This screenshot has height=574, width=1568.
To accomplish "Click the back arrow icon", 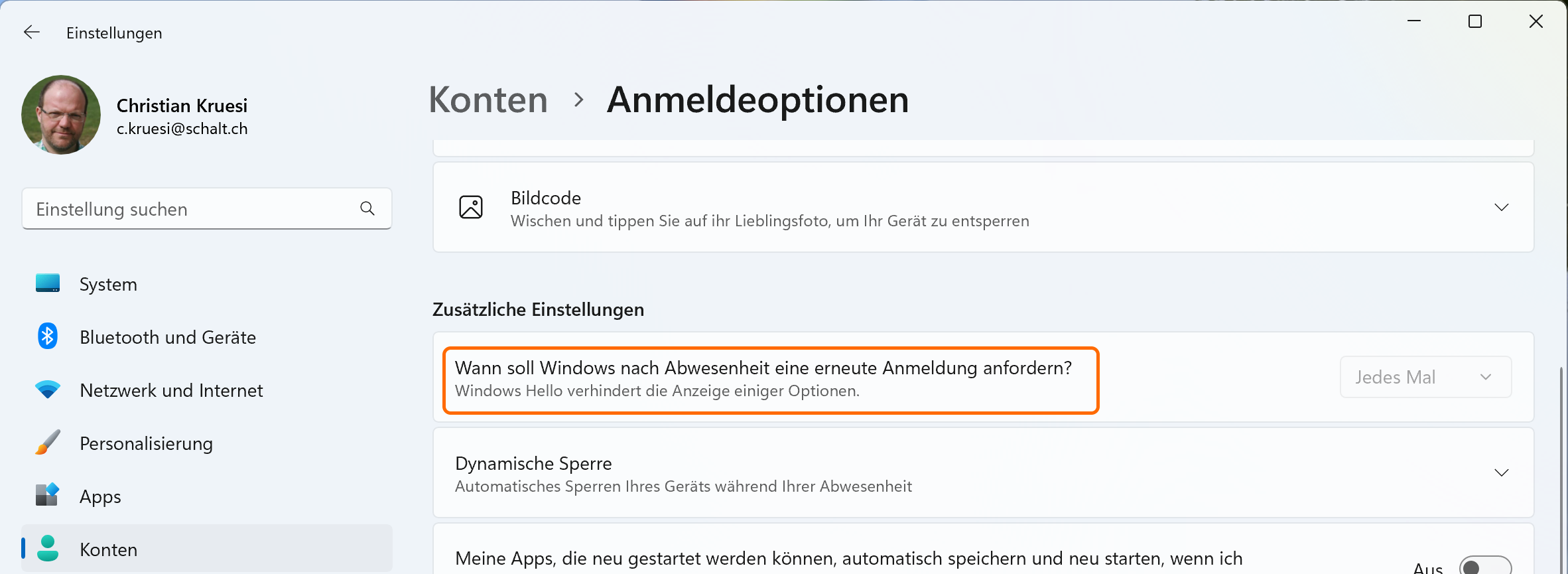I will pos(32,33).
